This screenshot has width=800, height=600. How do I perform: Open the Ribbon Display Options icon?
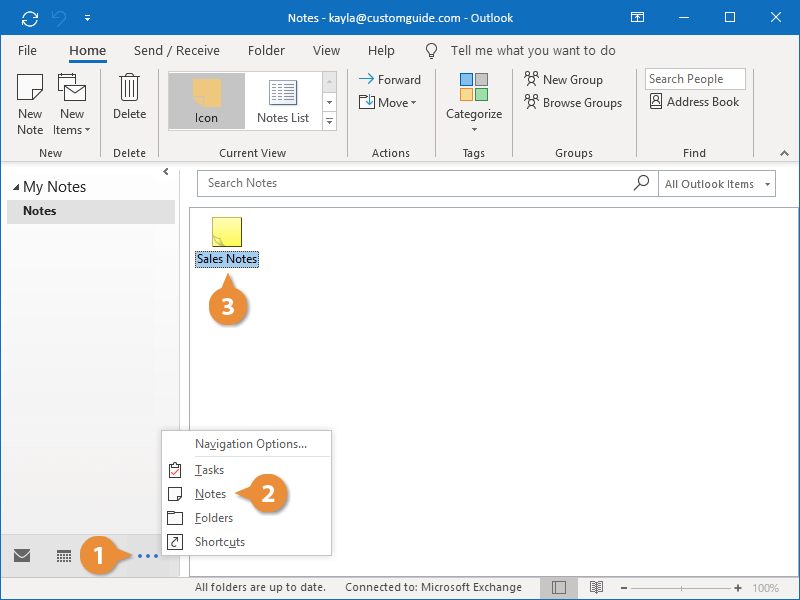pos(637,18)
